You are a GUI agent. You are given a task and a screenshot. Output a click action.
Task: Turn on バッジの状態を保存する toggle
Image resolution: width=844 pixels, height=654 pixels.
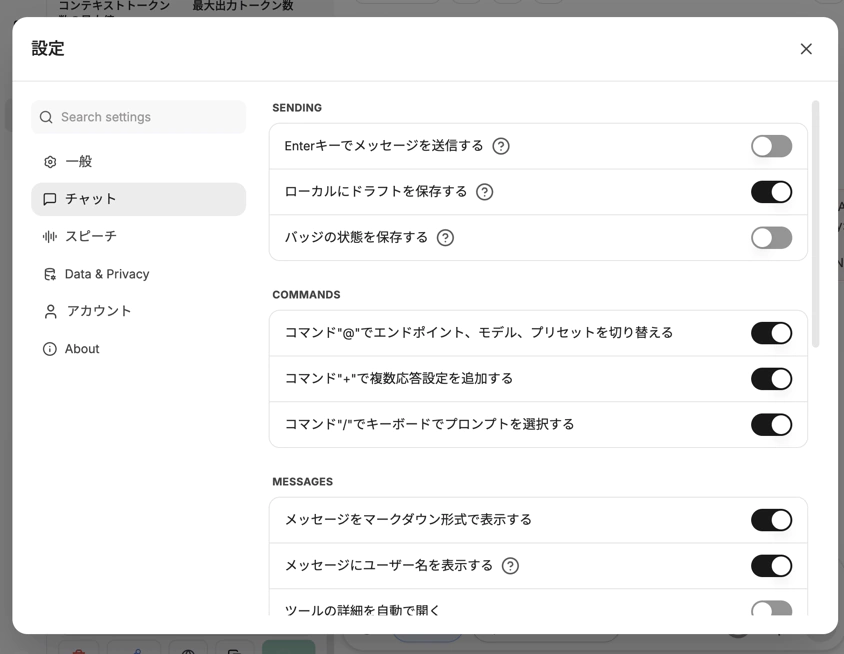[771, 237]
